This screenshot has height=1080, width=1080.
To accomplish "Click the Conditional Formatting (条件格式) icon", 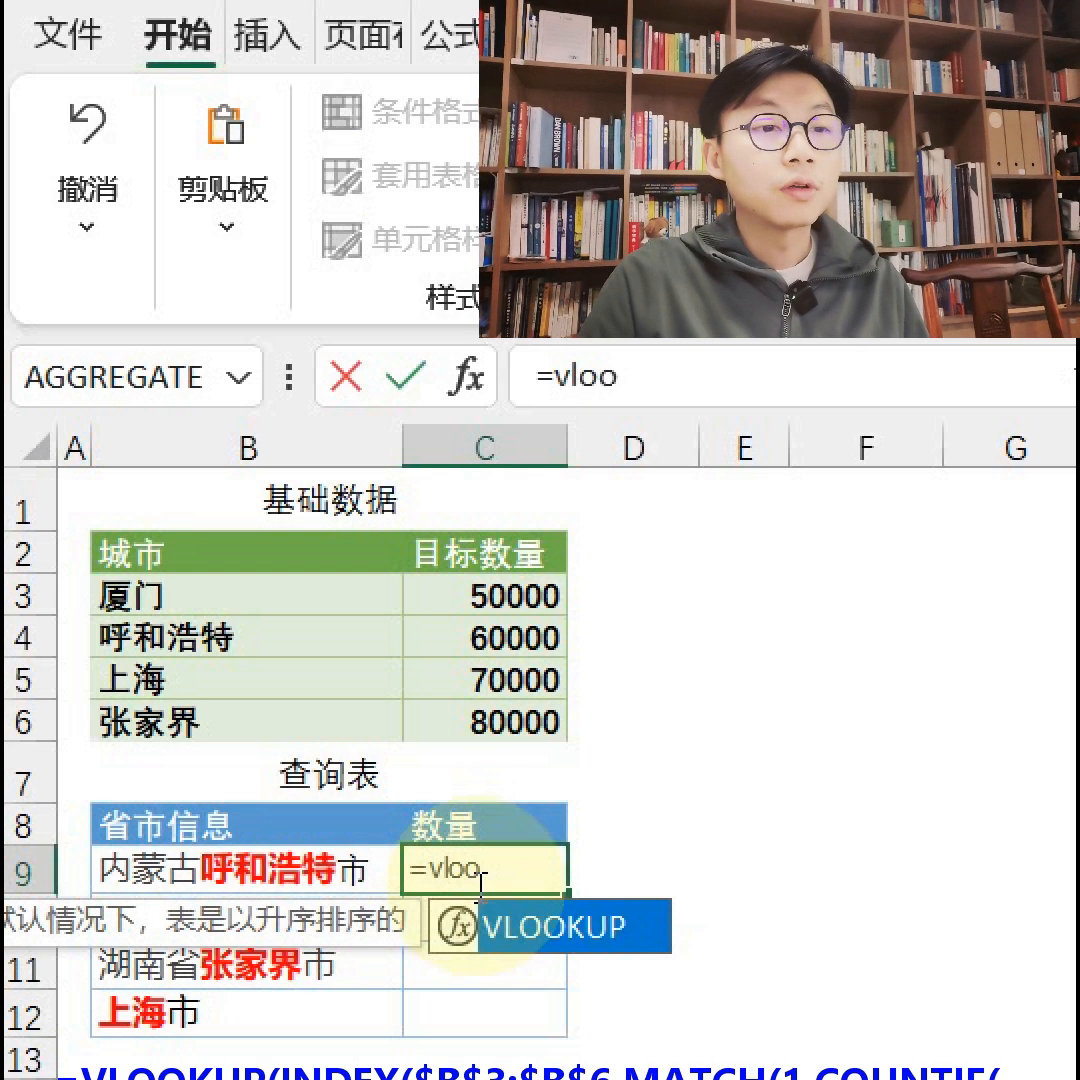I will tap(342, 112).
